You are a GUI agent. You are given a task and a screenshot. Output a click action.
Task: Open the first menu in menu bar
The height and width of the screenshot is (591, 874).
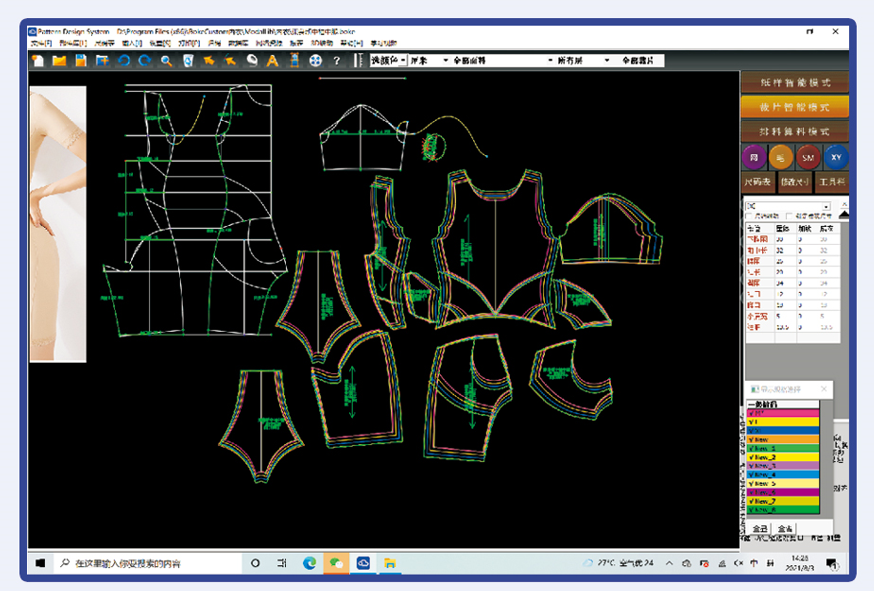[x=41, y=44]
